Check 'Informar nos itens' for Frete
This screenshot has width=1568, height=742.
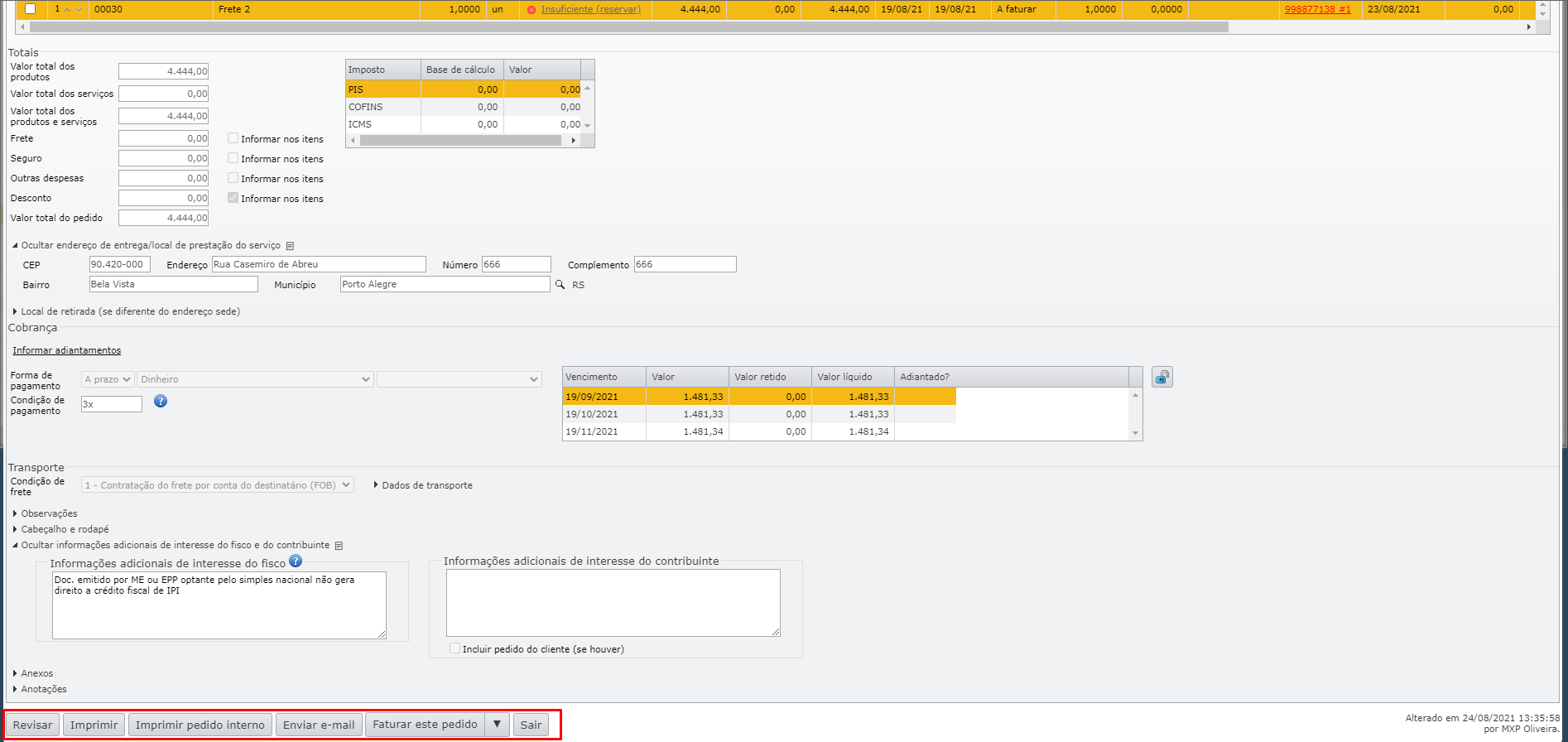click(x=233, y=138)
